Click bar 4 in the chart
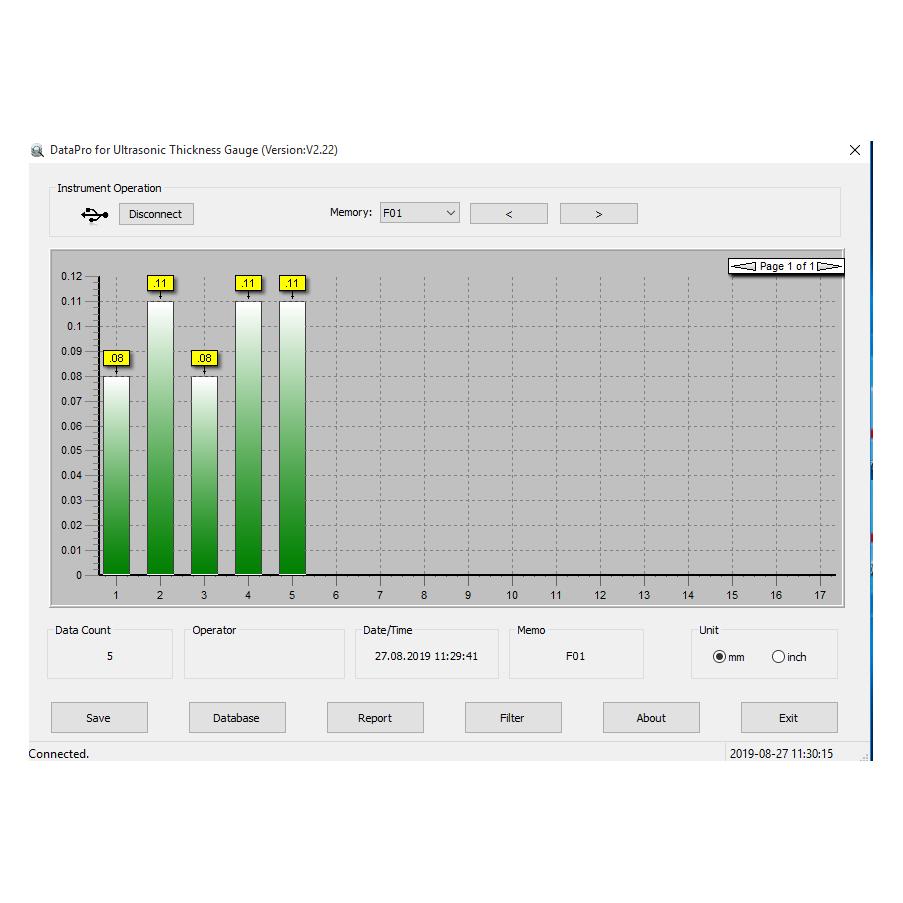This screenshot has width=903, height=903. (248, 438)
